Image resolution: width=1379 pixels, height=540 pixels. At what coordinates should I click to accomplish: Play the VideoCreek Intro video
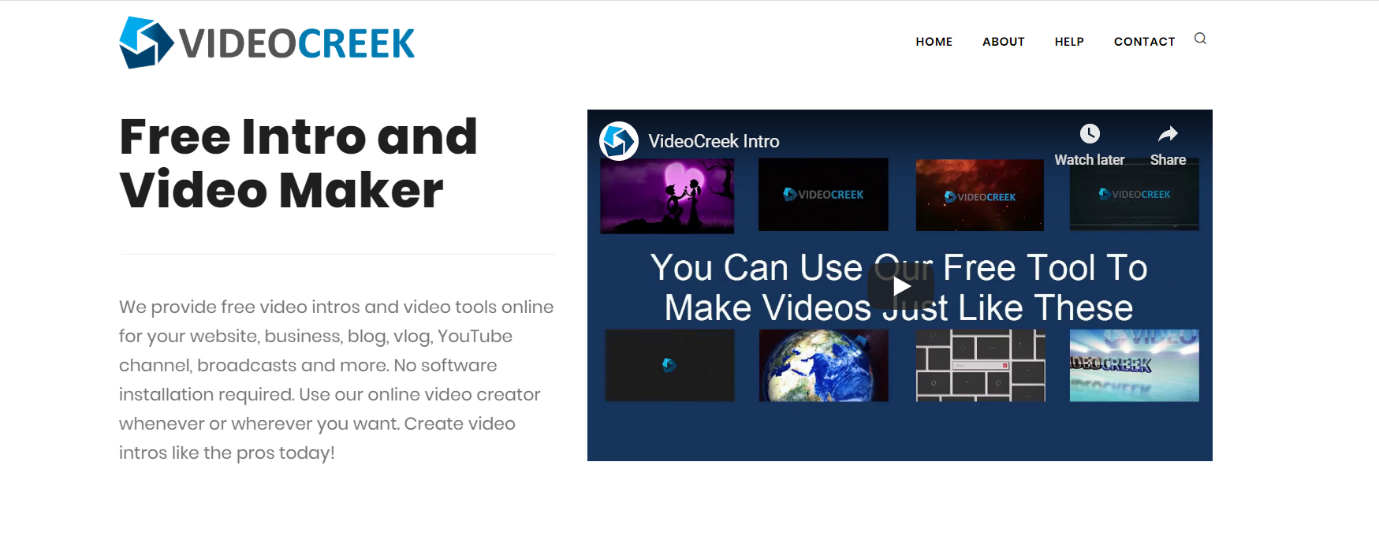tap(900, 287)
